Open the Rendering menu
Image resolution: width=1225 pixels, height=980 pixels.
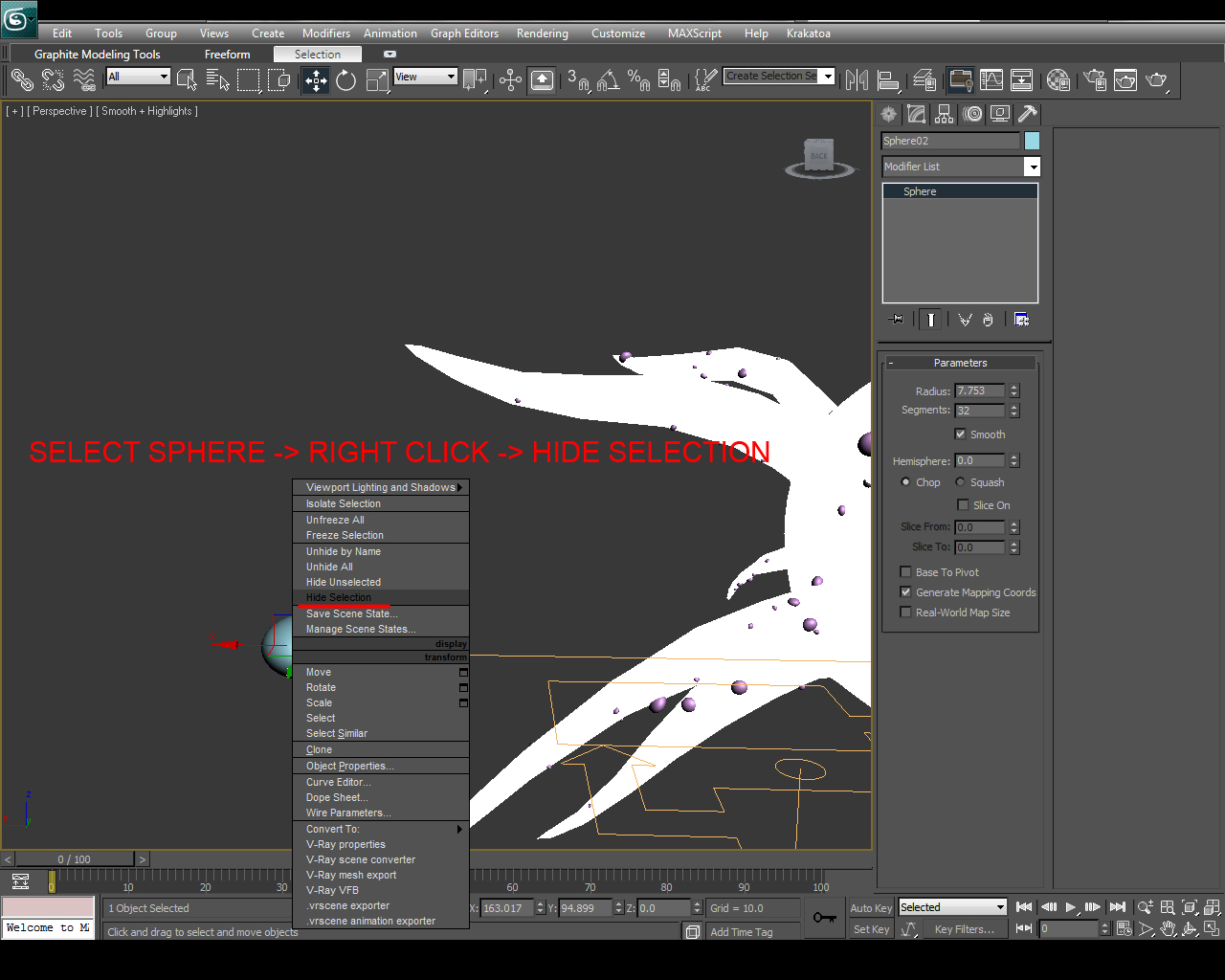point(543,33)
